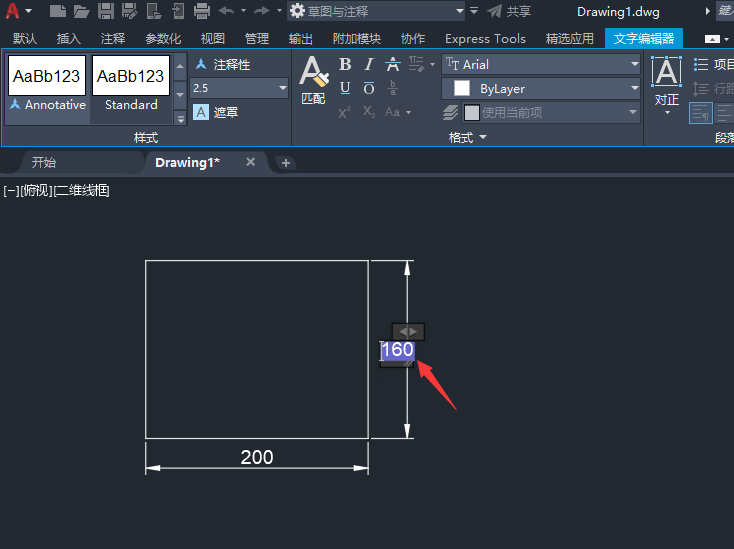Open the 协作 ribbon tab
The image size is (734, 549).
413,38
